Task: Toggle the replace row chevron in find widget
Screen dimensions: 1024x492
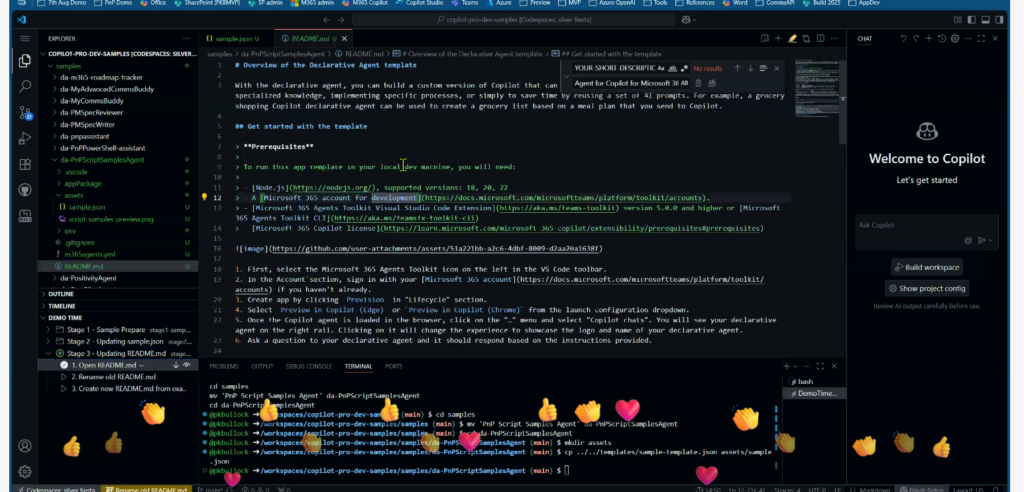Action: pos(565,75)
